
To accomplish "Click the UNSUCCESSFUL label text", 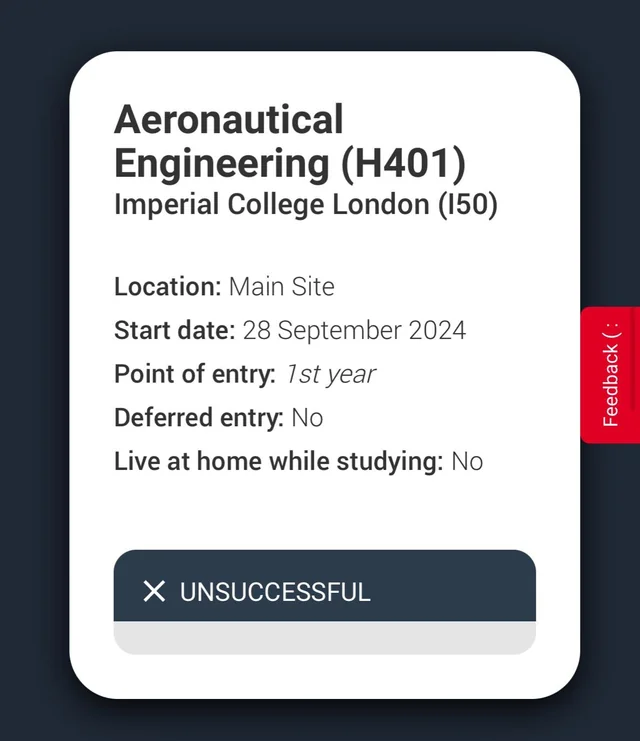I will click(x=275, y=592).
